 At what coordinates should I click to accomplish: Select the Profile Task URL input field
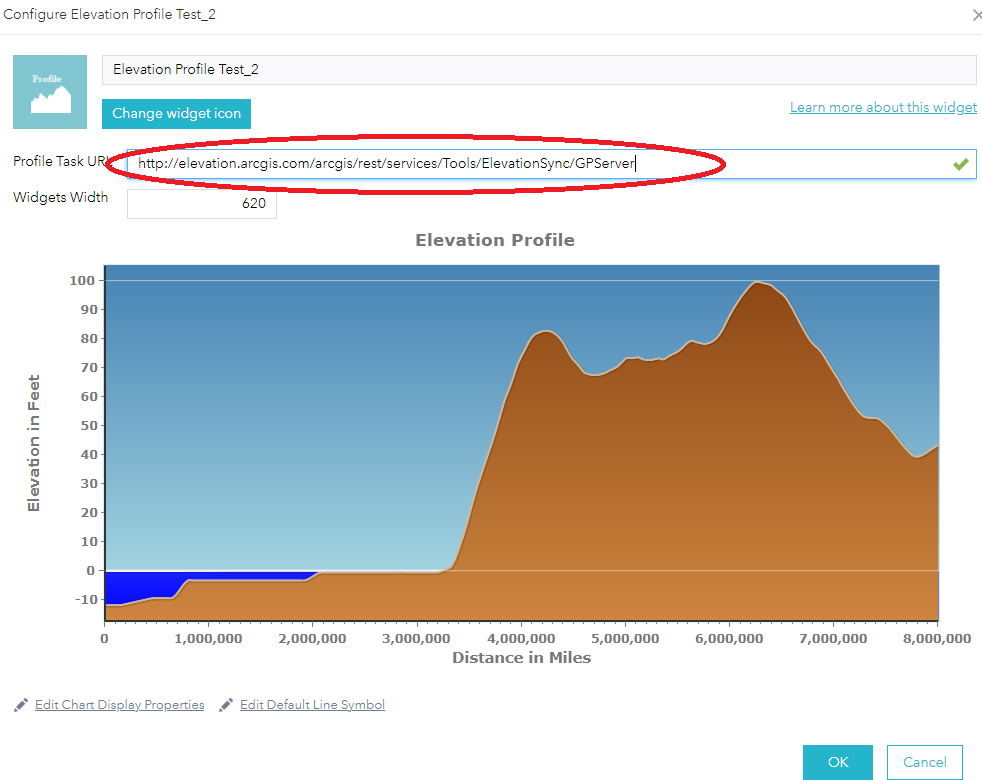(x=450, y=163)
